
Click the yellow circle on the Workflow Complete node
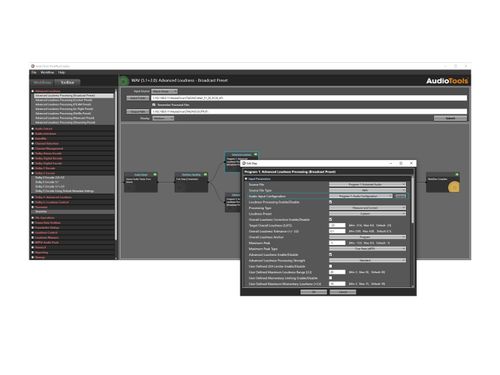454,187
